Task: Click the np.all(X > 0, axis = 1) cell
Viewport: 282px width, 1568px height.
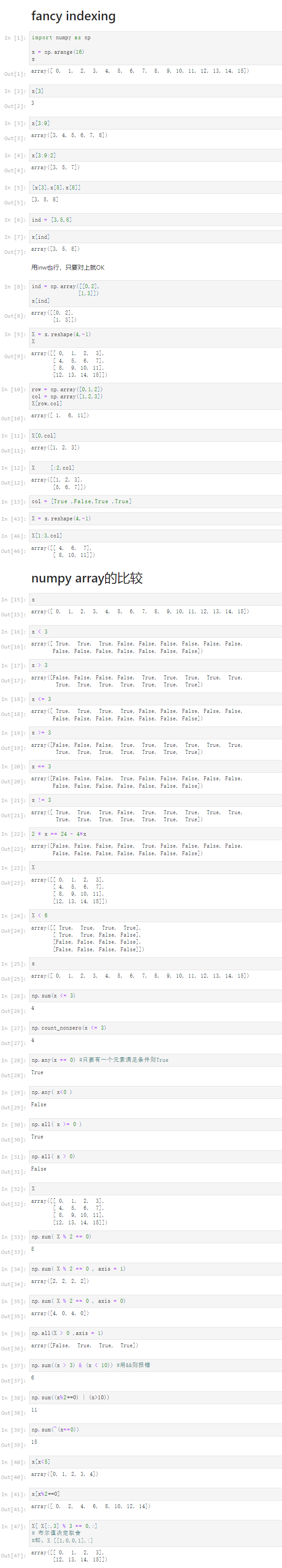Action: pos(155,1333)
